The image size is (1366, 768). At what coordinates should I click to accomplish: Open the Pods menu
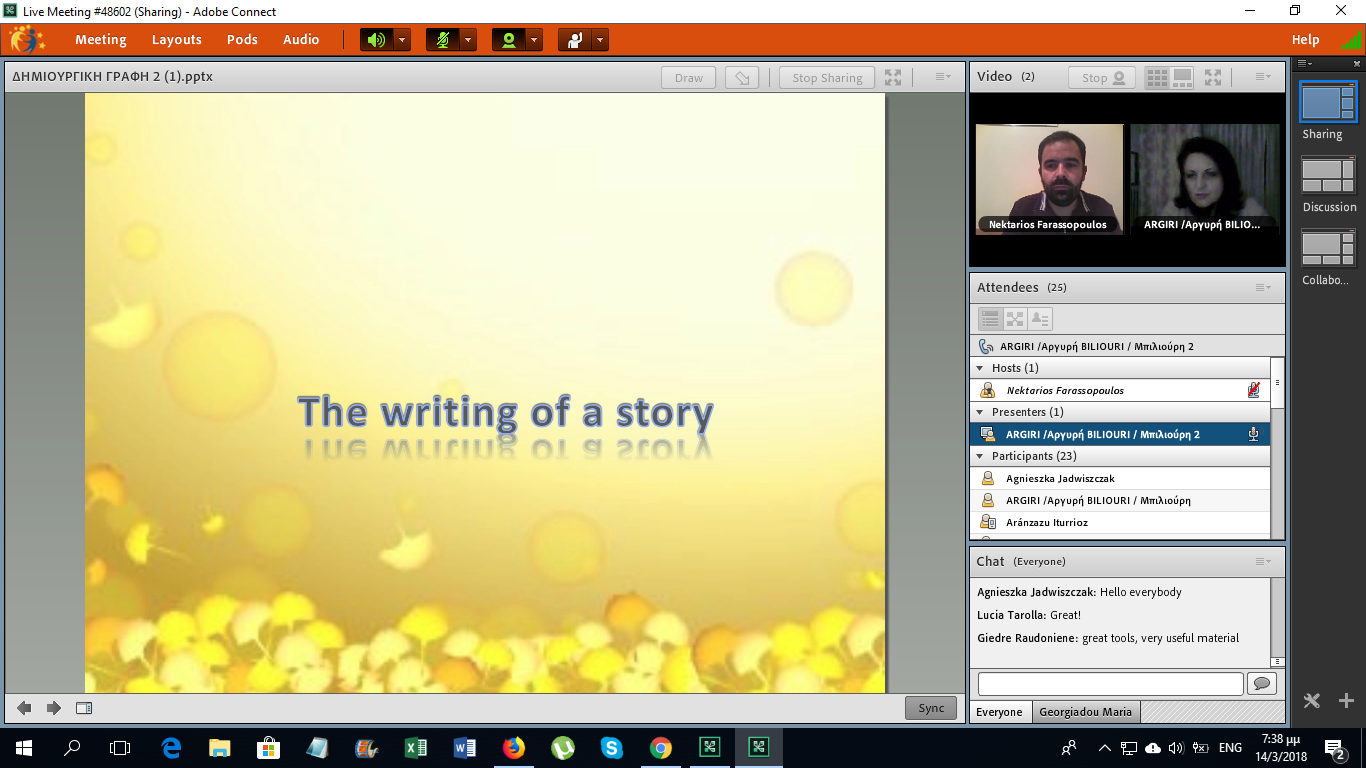tap(242, 40)
